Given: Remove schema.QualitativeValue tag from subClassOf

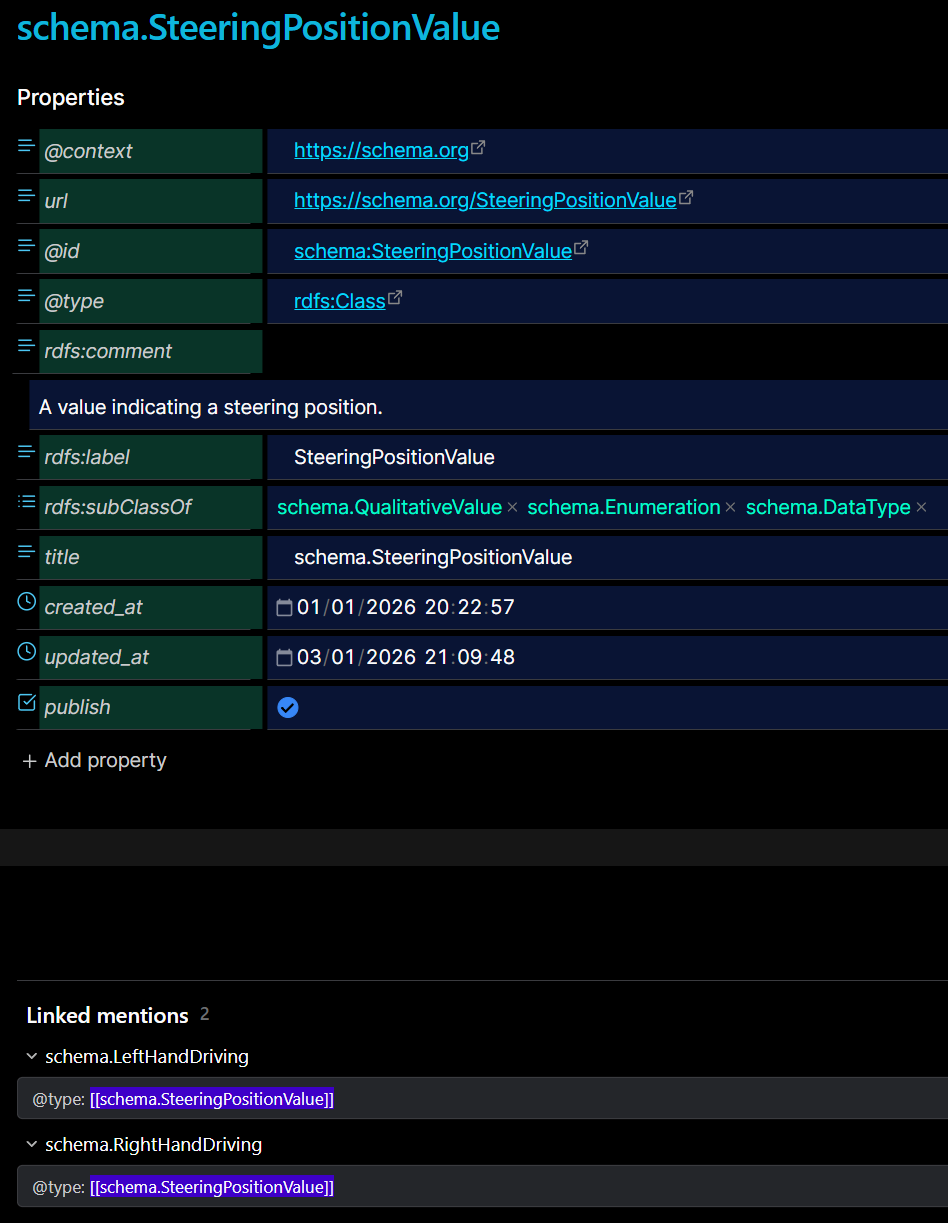Looking at the screenshot, I should point(513,508).
